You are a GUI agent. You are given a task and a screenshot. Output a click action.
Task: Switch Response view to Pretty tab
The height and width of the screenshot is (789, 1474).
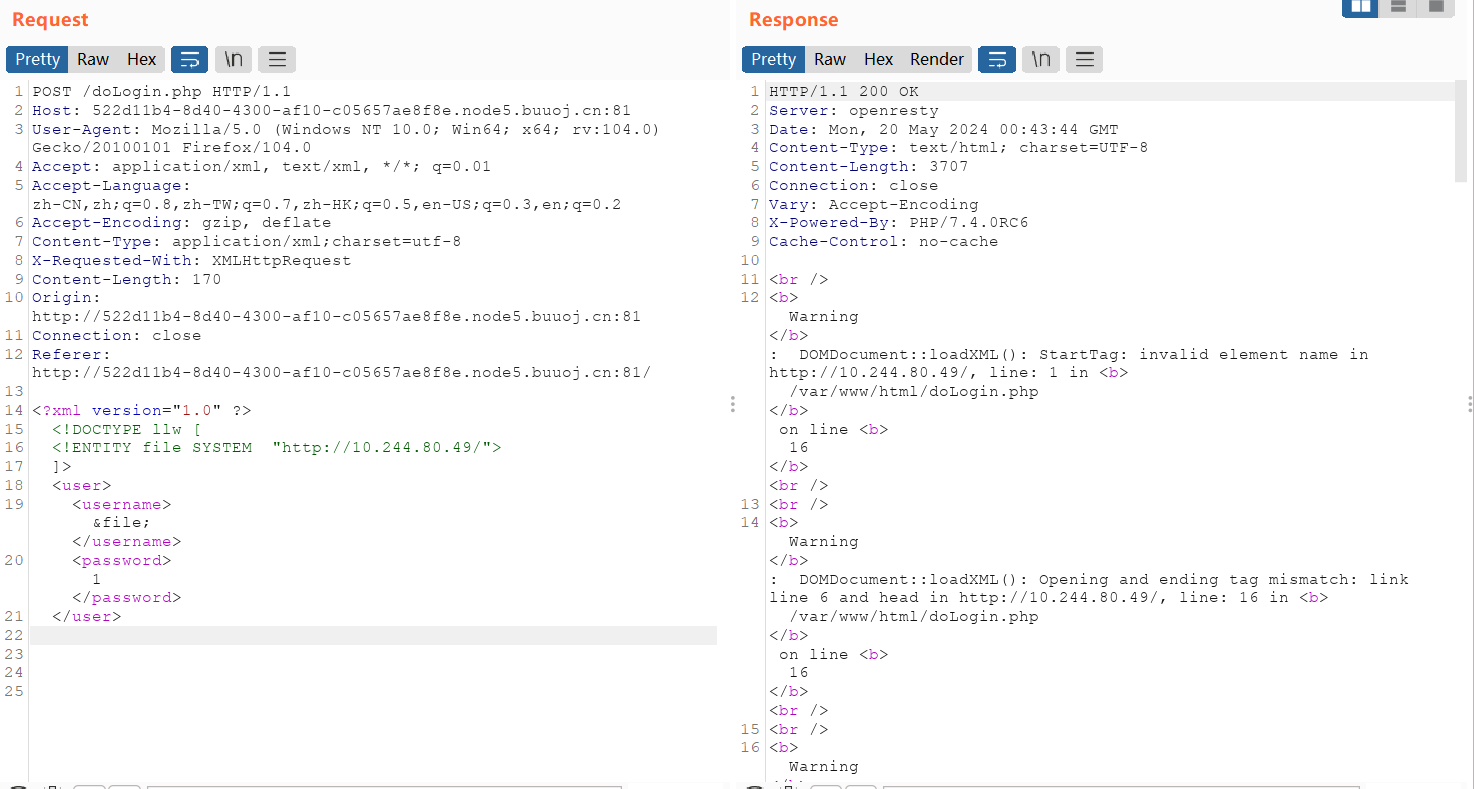click(x=773, y=59)
